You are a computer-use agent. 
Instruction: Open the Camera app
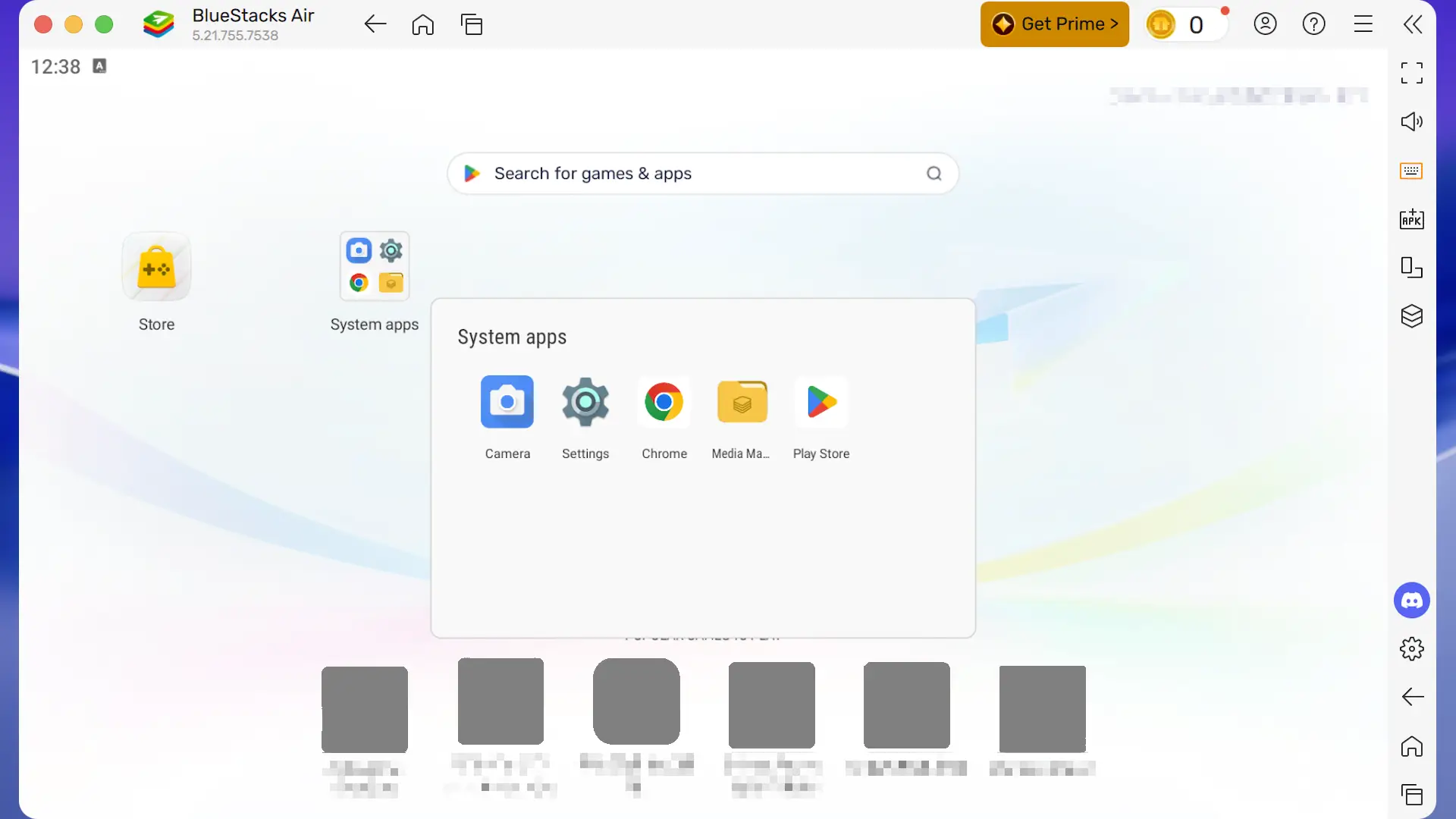(507, 402)
